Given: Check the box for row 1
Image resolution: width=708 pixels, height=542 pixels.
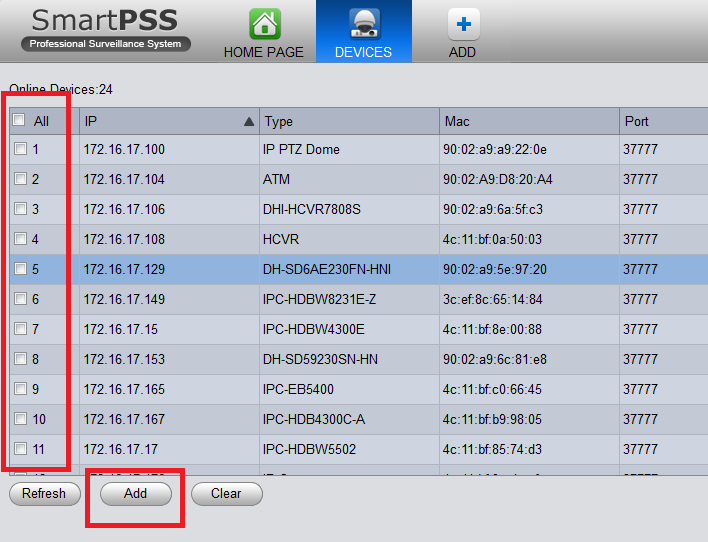Looking at the screenshot, I should pyautogui.click(x=20, y=149).
